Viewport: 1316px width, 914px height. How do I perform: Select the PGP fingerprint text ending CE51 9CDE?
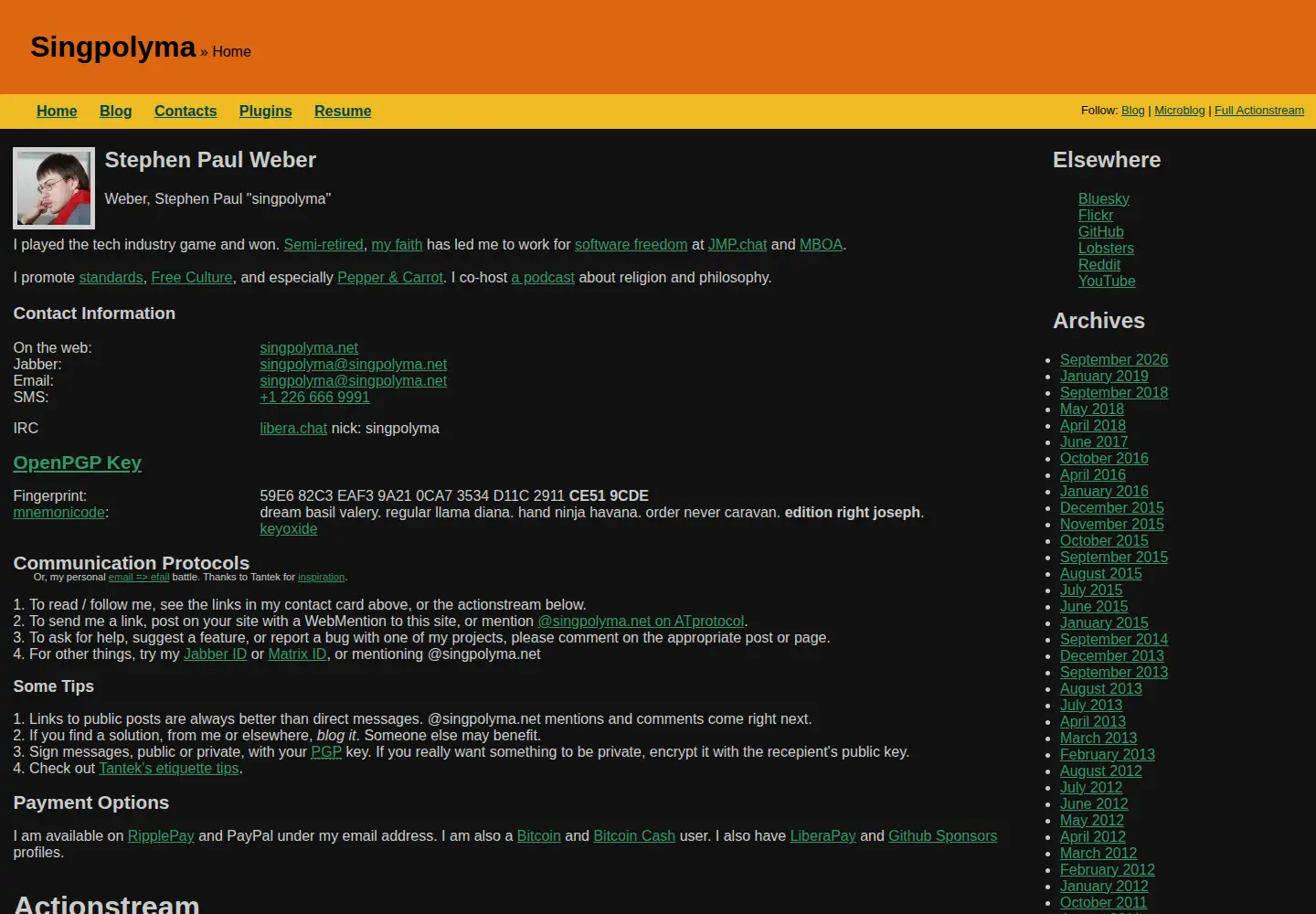(454, 496)
